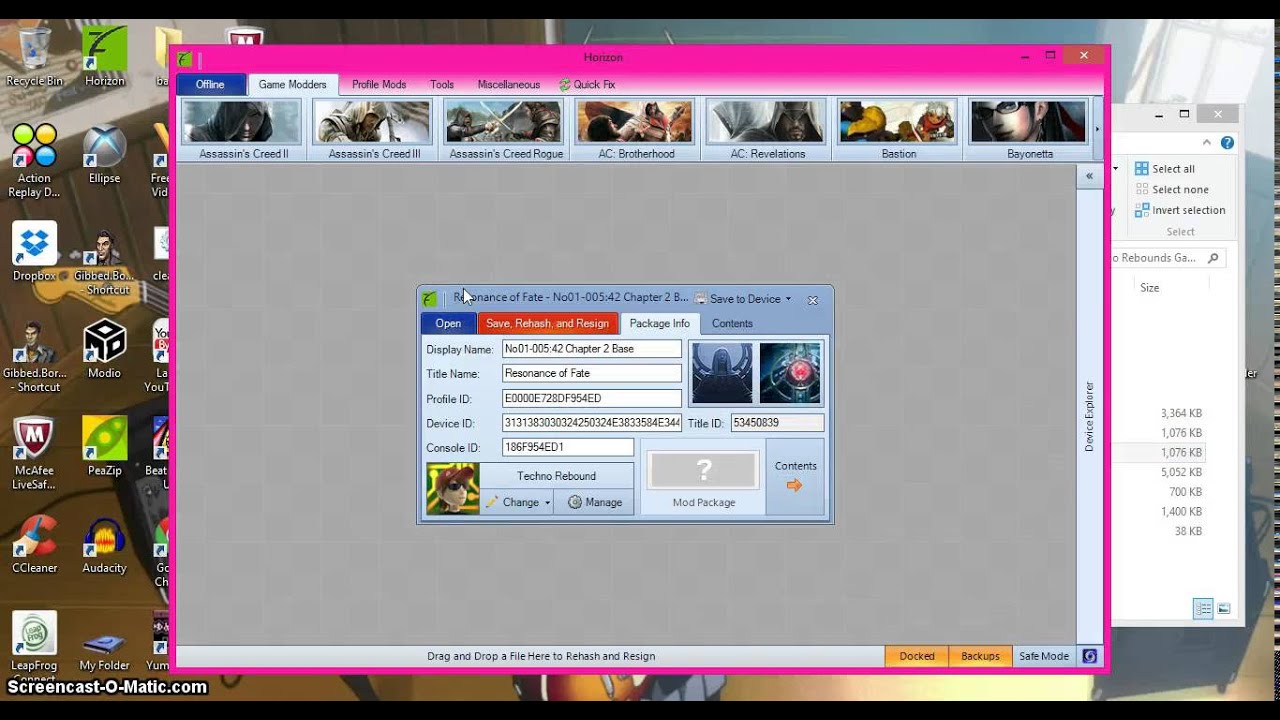Open the Quick Fix tab
Viewport: 1280px width, 720px height.
587,85
